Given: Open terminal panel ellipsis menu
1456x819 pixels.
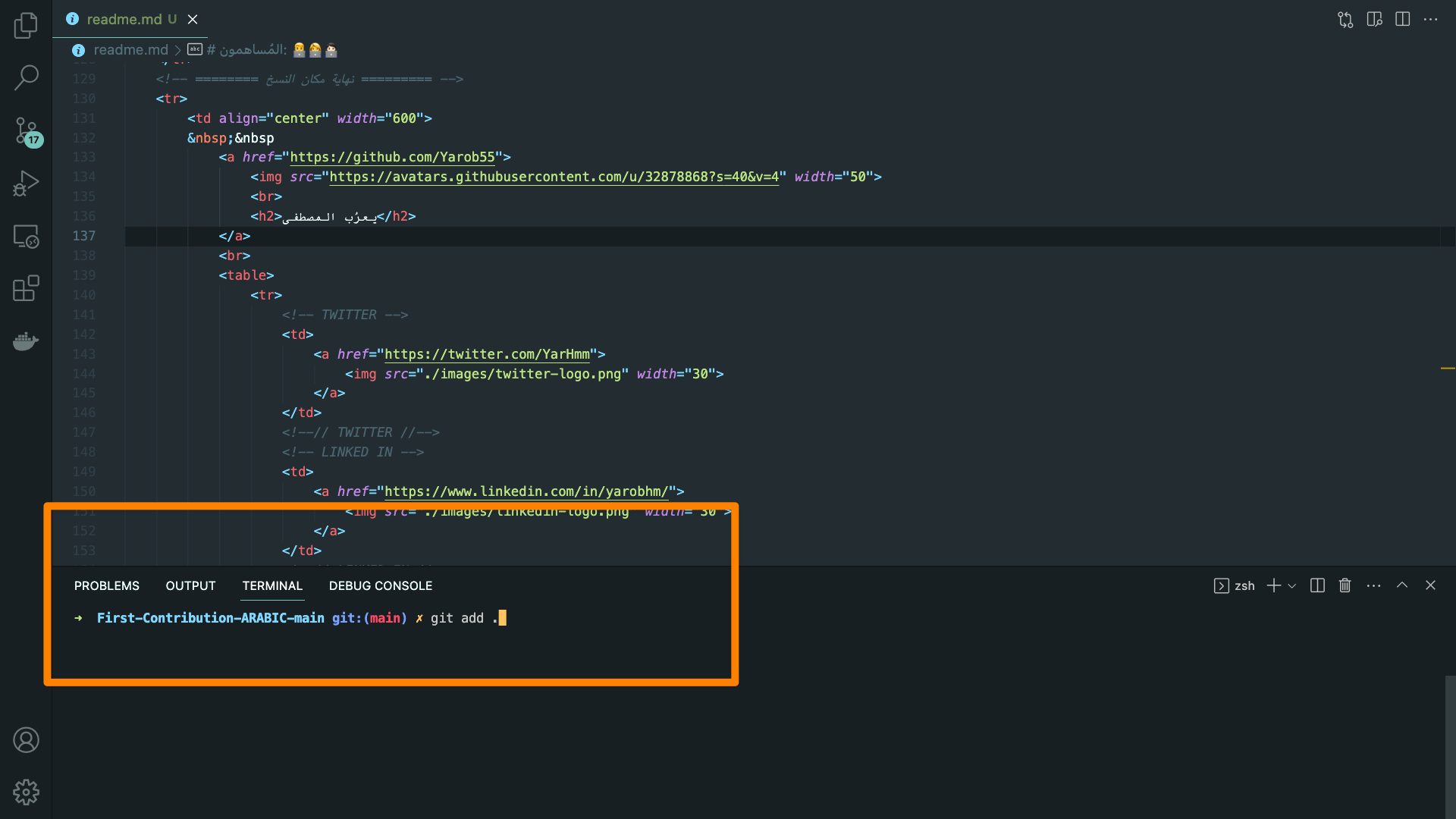Looking at the screenshot, I should 1373,585.
